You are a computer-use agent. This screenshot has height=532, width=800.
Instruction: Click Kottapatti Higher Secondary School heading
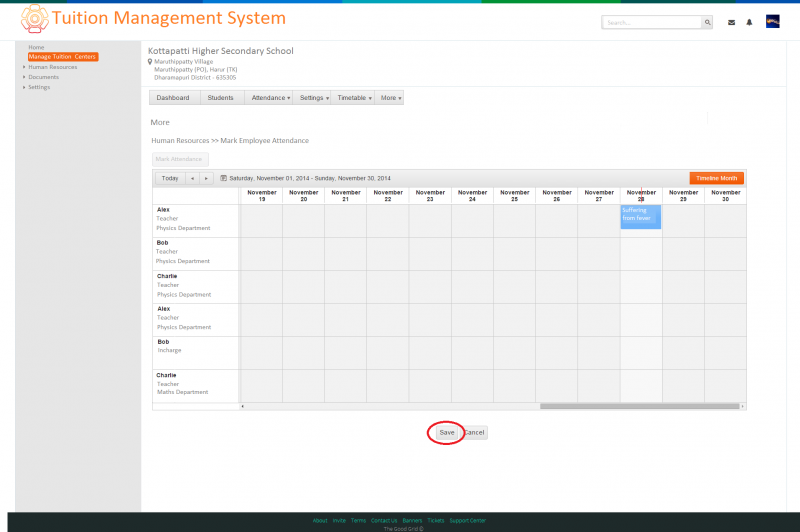pyautogui.click(x=220, y=51)
